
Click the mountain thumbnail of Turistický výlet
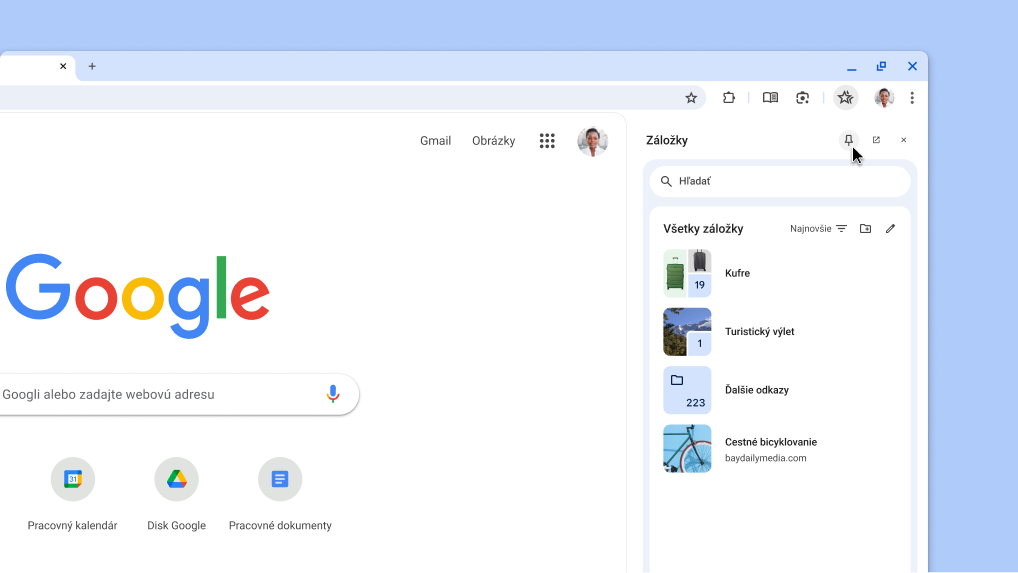coord(687,332)
